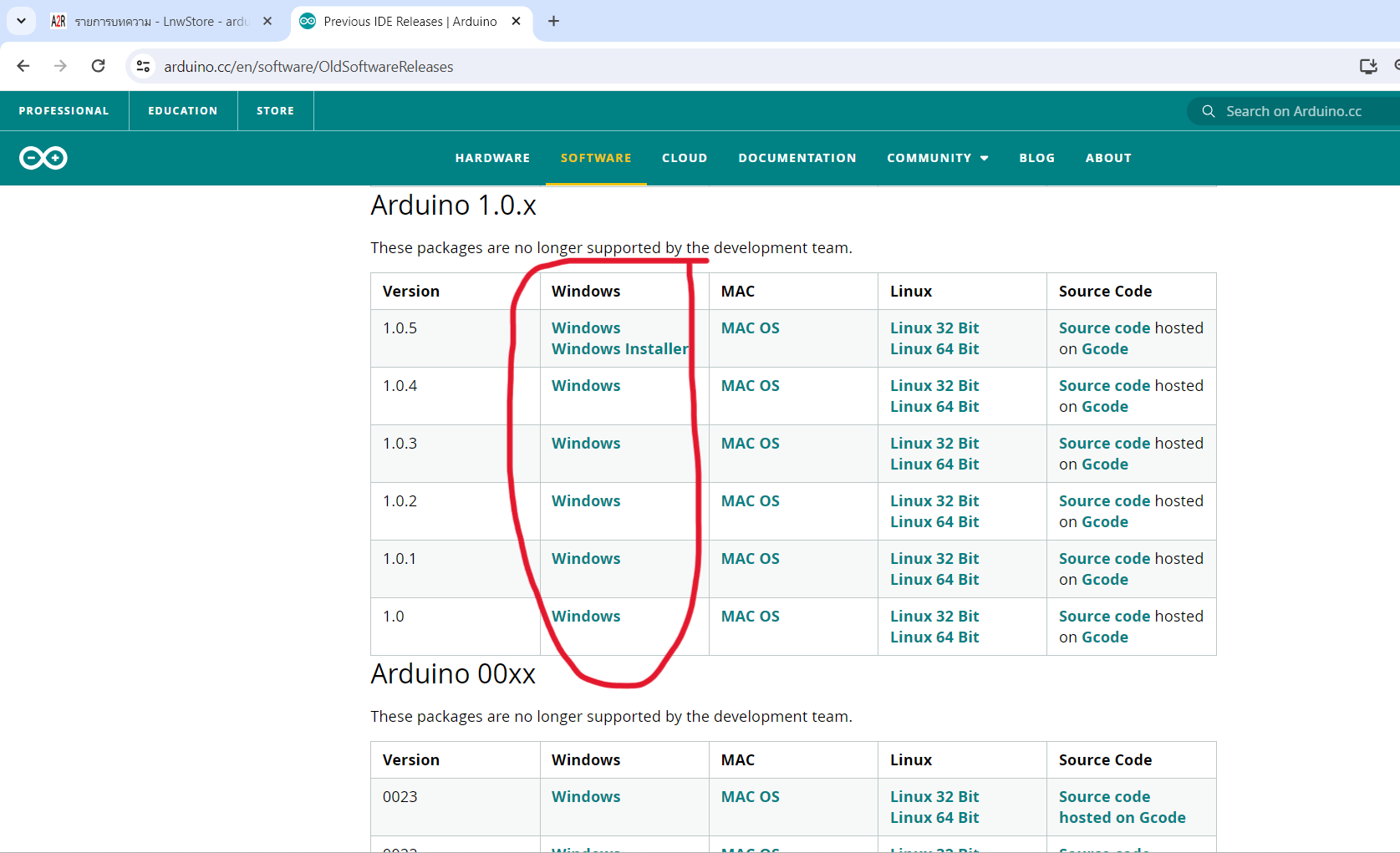Click the address bar URL

click(308, 67)
